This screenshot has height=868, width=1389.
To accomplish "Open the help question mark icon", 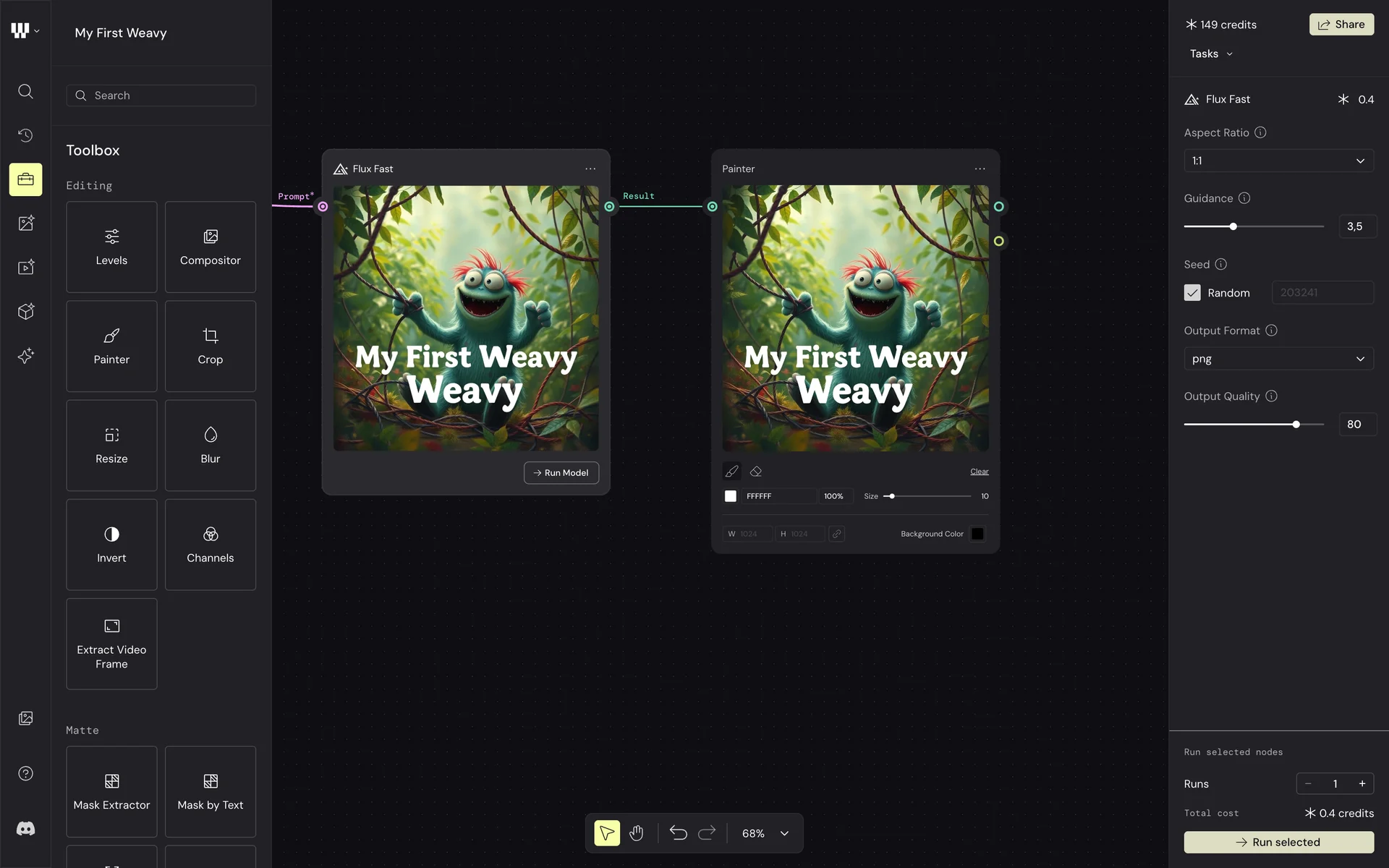I will click(25, 773).
